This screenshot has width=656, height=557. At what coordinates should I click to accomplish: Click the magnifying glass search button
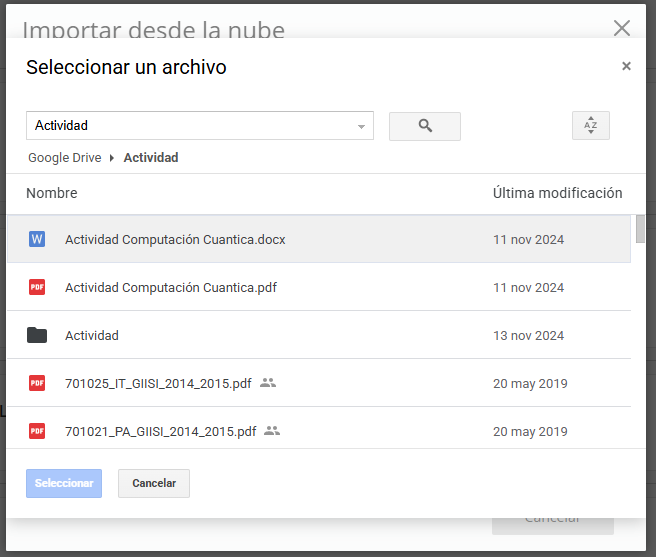pyautogui.click(x=425, y=126)
